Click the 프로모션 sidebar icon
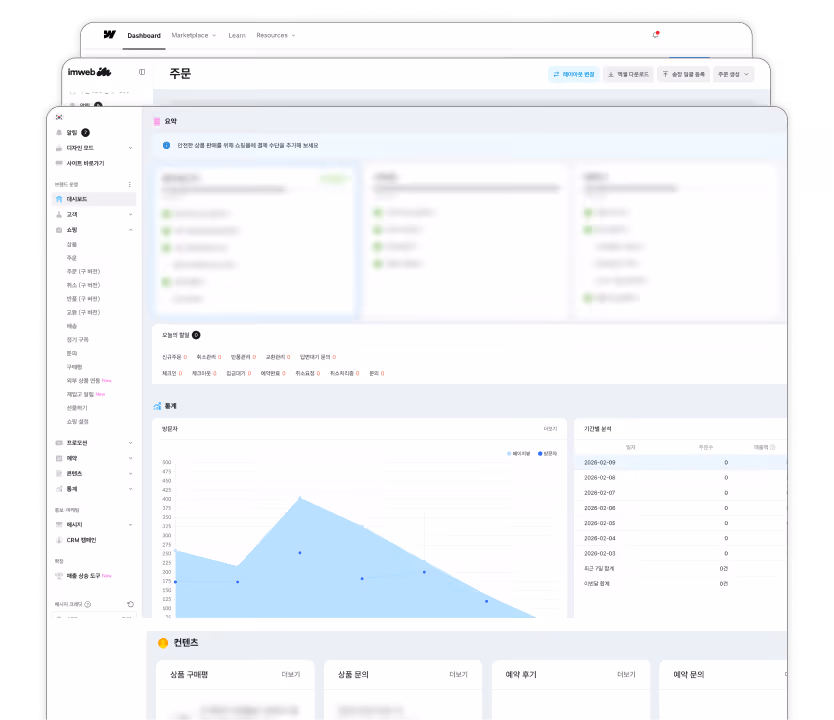Screen dimensions: 834x720 point(59,442)
